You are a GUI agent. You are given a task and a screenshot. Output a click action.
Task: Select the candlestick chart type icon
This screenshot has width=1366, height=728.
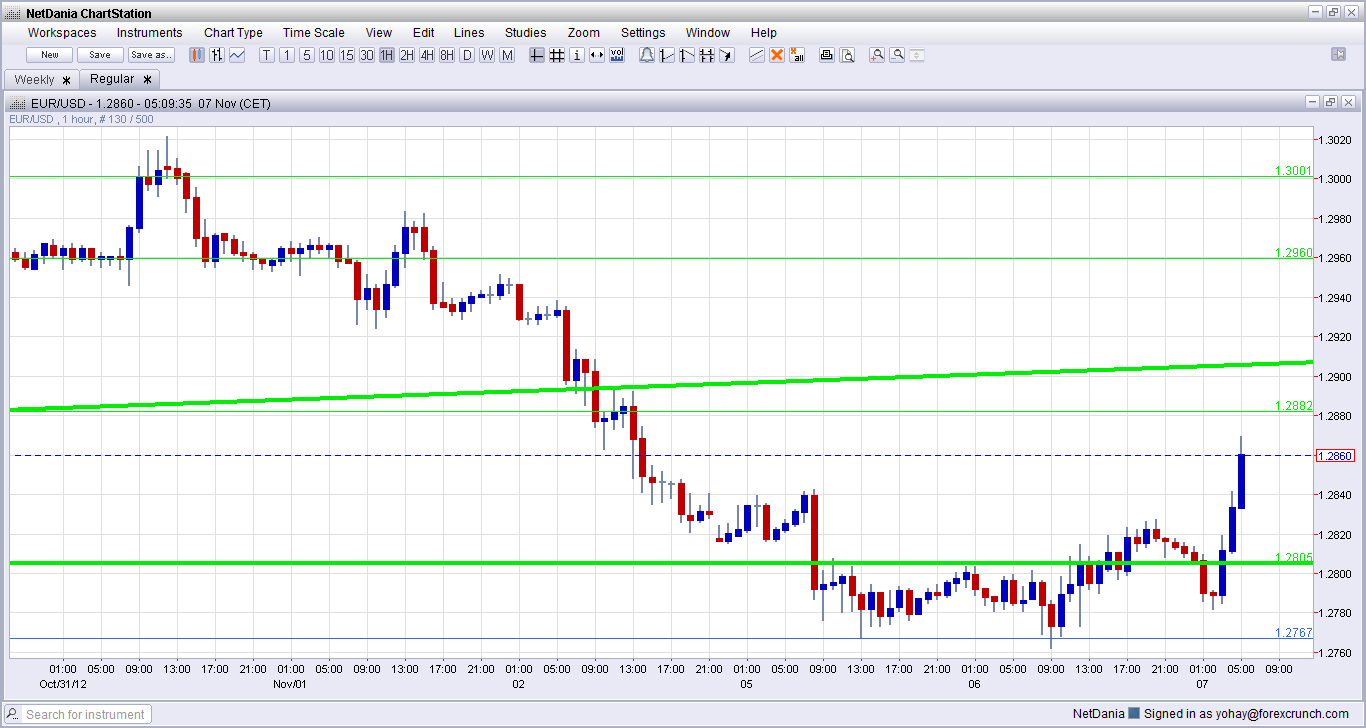197,55
